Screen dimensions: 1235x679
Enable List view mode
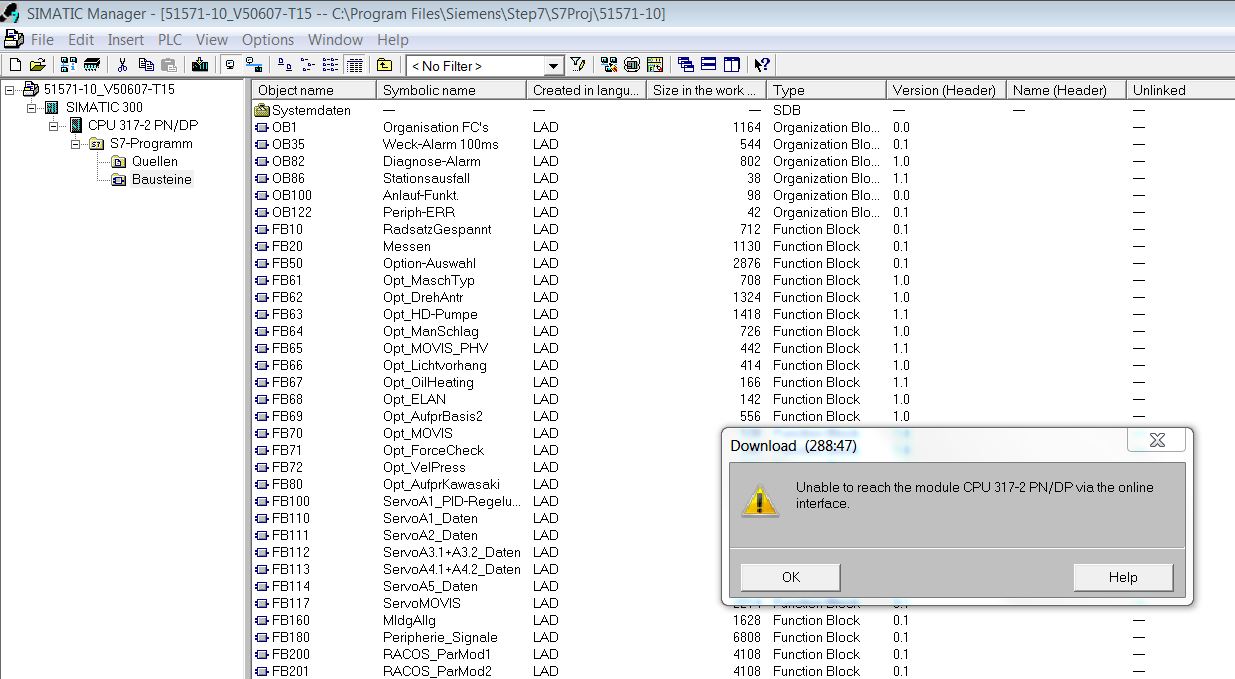(x=330, y=65)
